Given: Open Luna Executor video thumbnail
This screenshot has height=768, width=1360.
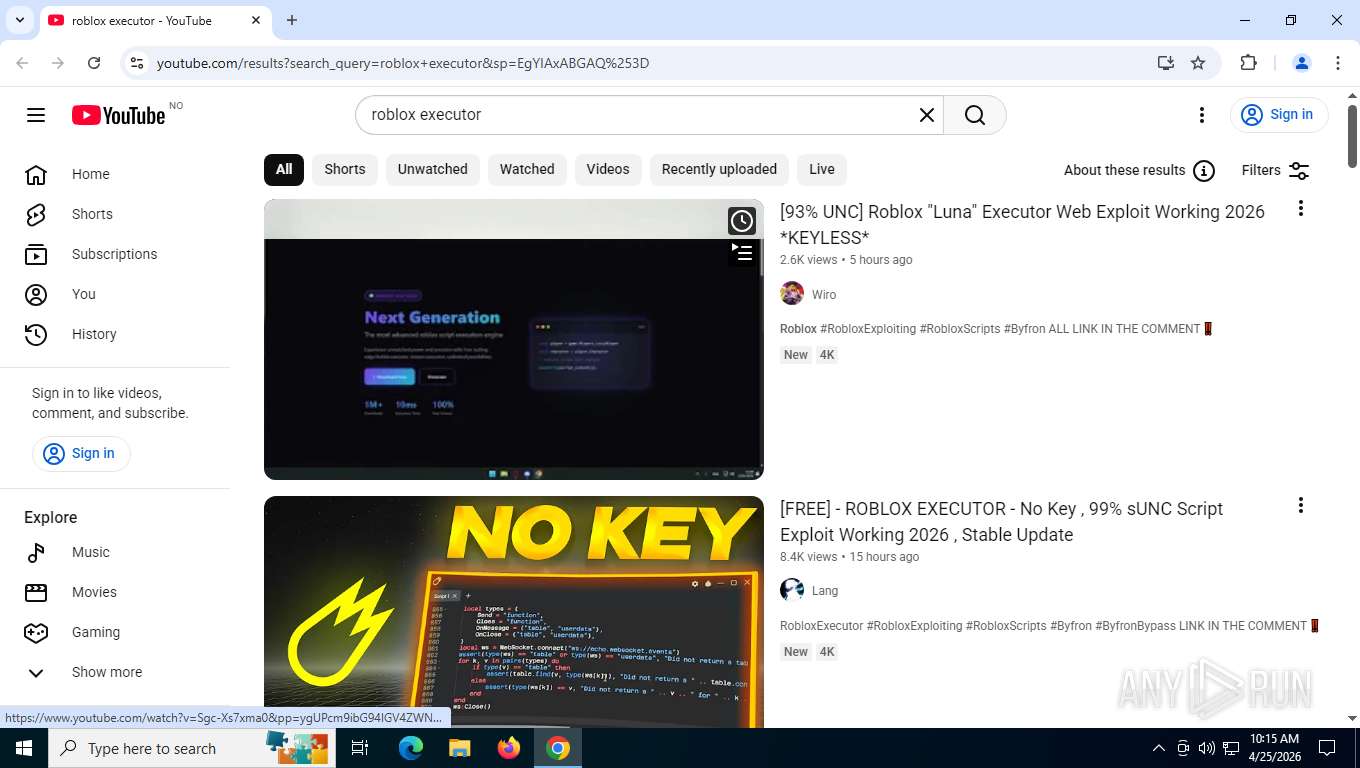Looking at the screenshot, I should [514, 339].
